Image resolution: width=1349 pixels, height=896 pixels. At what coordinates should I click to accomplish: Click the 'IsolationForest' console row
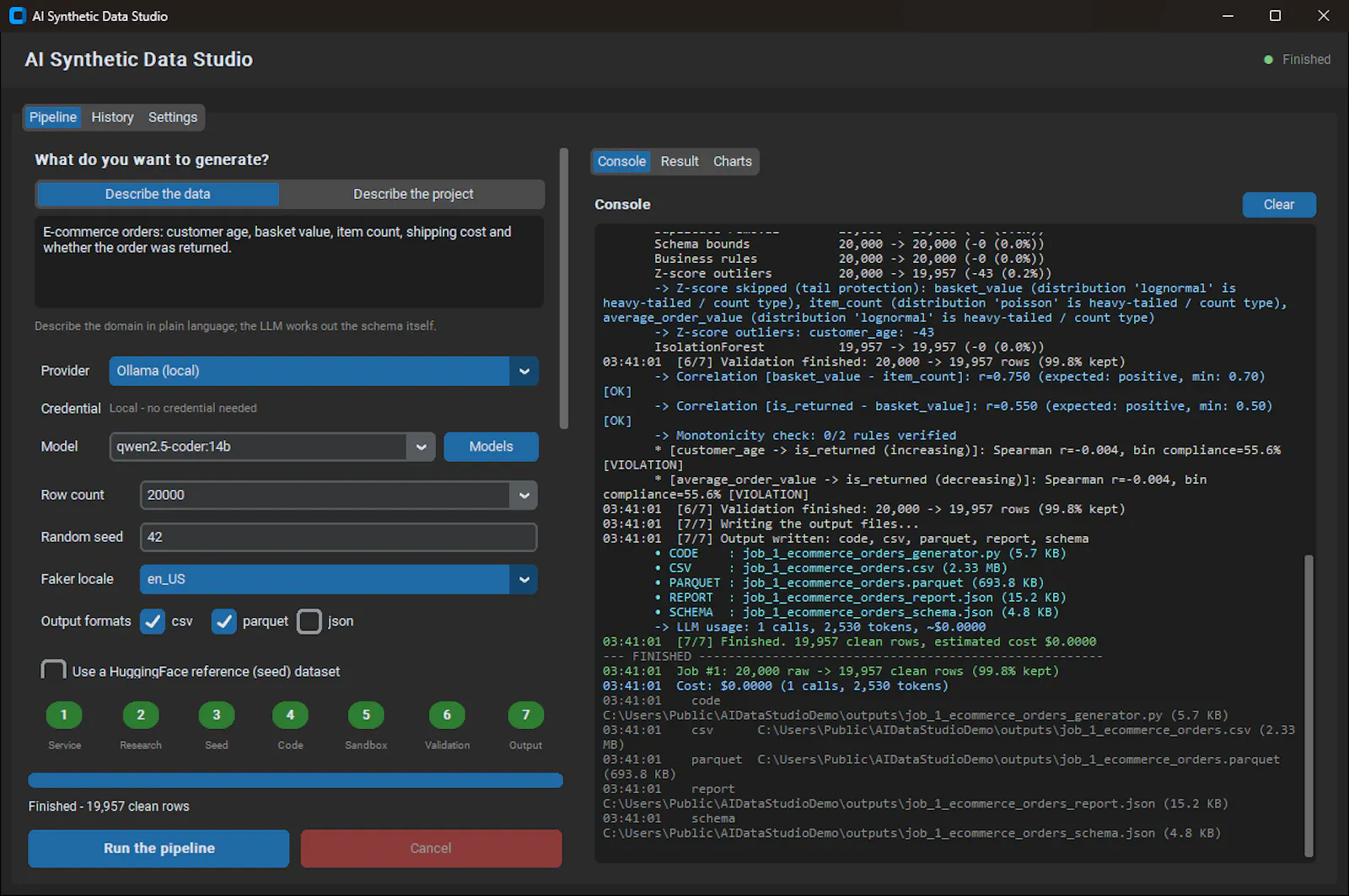tap(849, 347)
